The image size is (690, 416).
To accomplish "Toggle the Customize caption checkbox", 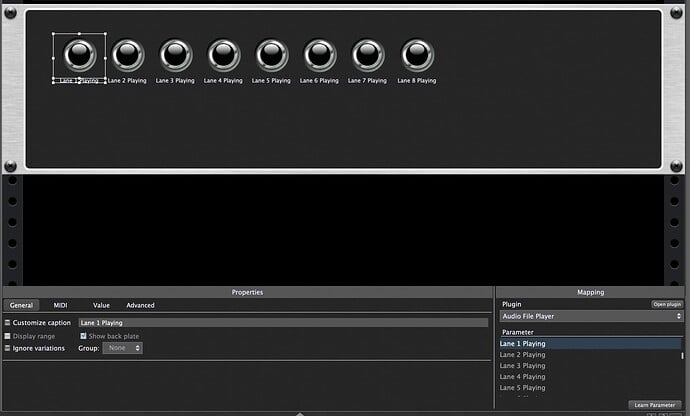I will (x=7, y=323).
